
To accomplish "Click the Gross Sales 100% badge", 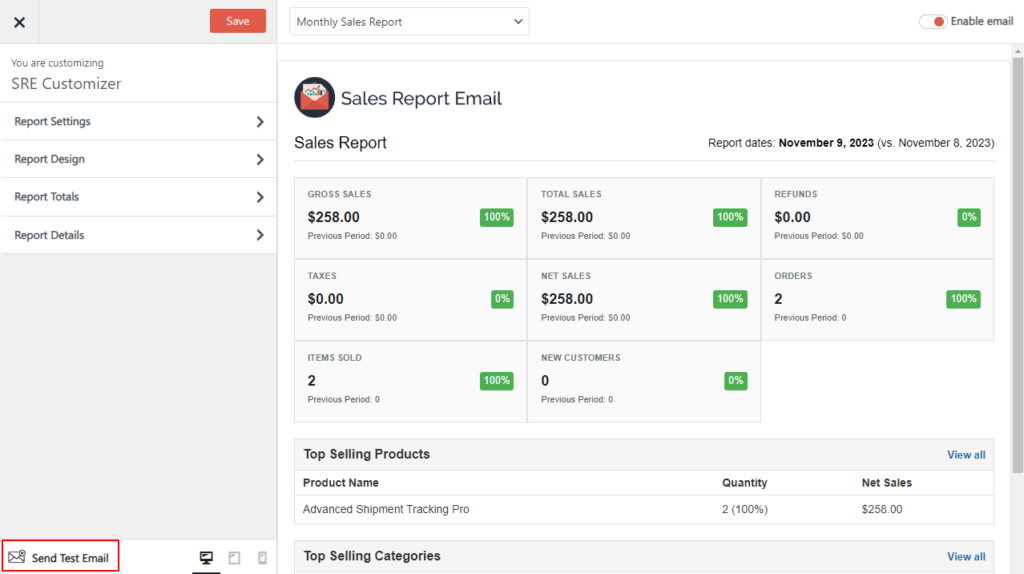I will tap(497, 217).
